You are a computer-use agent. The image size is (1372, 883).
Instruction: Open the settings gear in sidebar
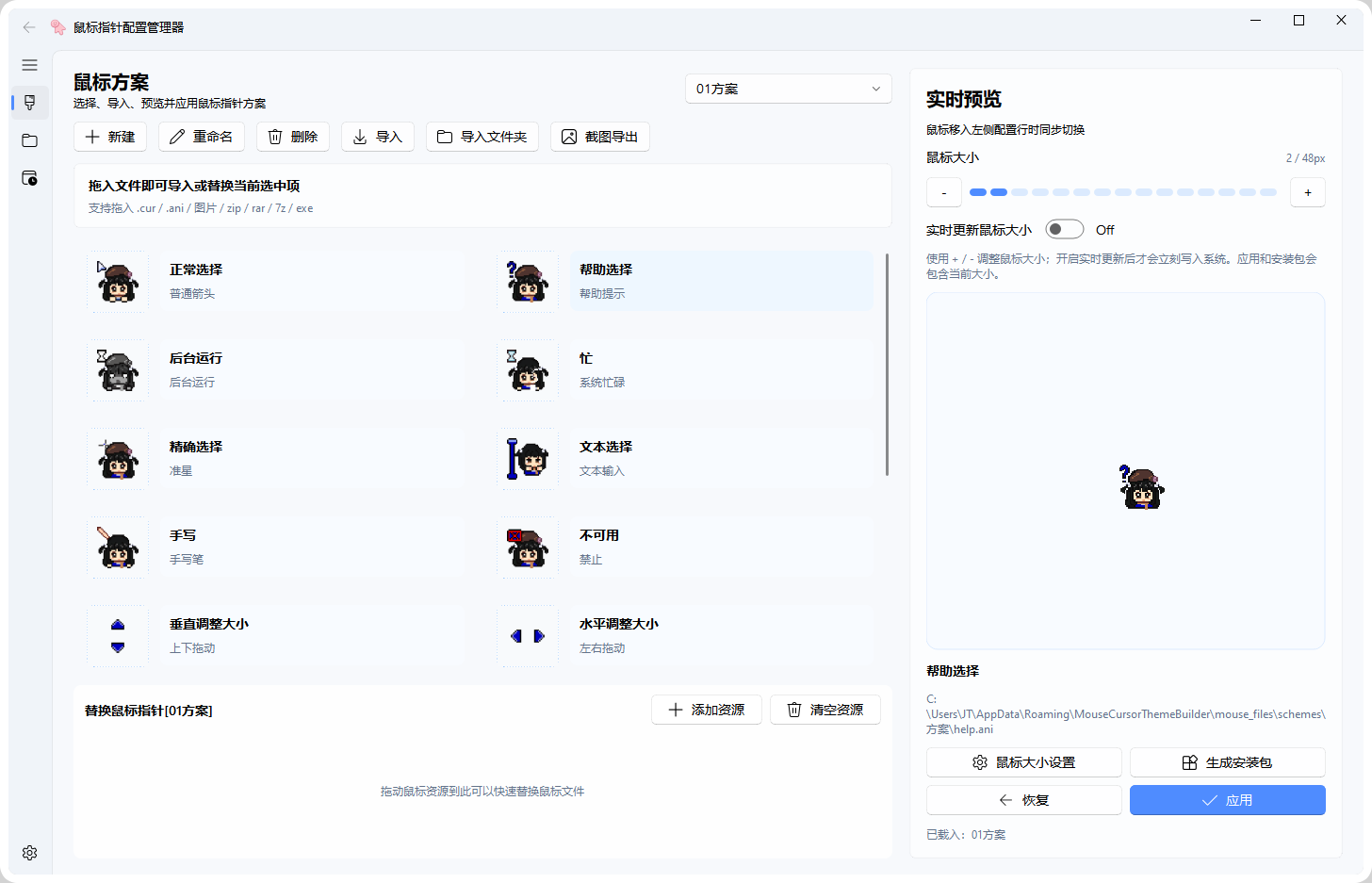29,853
